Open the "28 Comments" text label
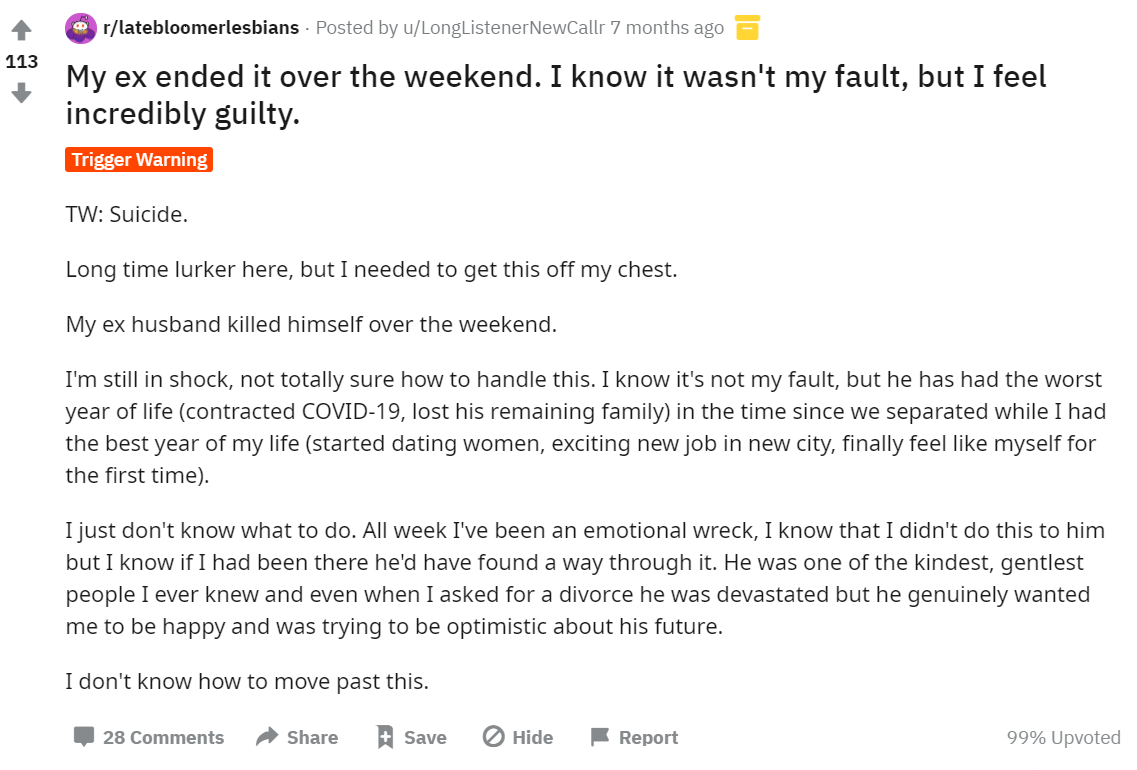Viewport: 1137px width, 770px height. tap(163, 737)
